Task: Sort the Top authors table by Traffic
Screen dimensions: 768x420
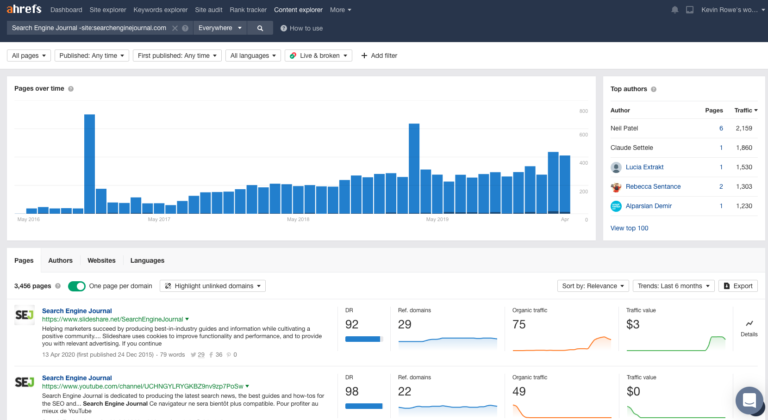Action: pyautogui.click(x=745, y=111)
